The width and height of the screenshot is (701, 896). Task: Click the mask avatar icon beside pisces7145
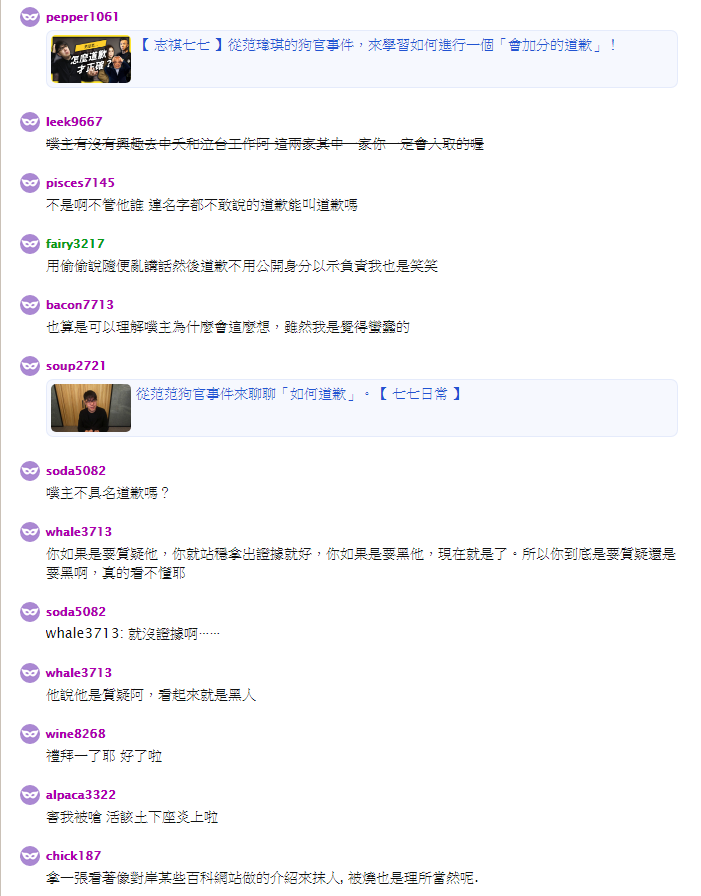click(30, 183)
